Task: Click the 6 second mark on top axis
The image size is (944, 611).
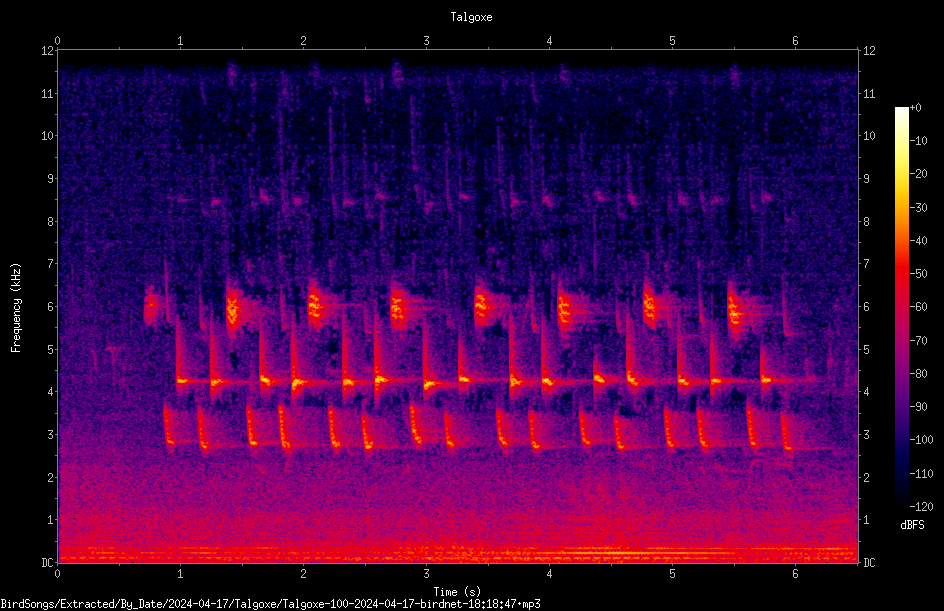Action: pyautogui.click(x=795, y=41)
